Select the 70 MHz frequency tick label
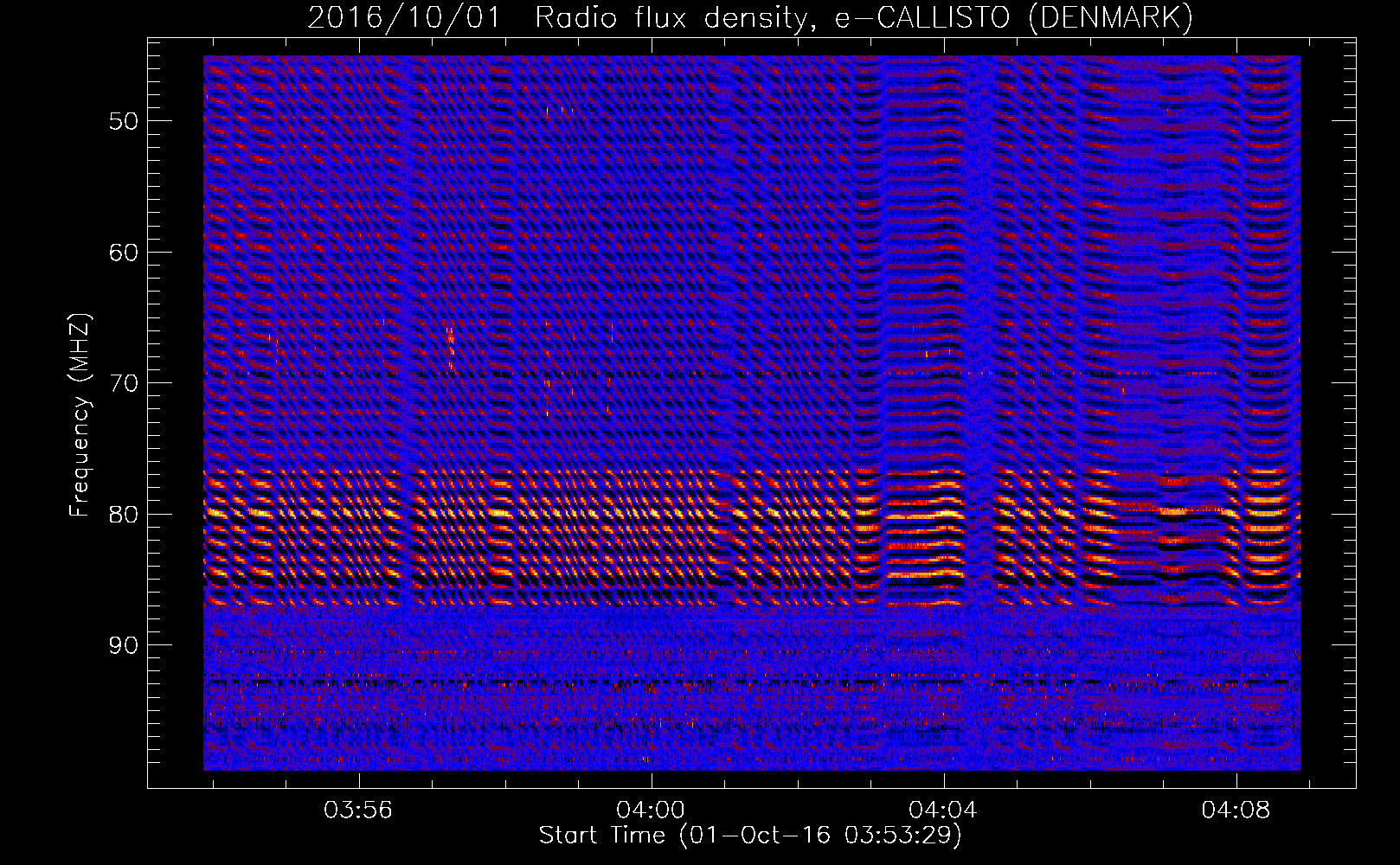This screenshot has height=865, width=1400. click(124, 382)
